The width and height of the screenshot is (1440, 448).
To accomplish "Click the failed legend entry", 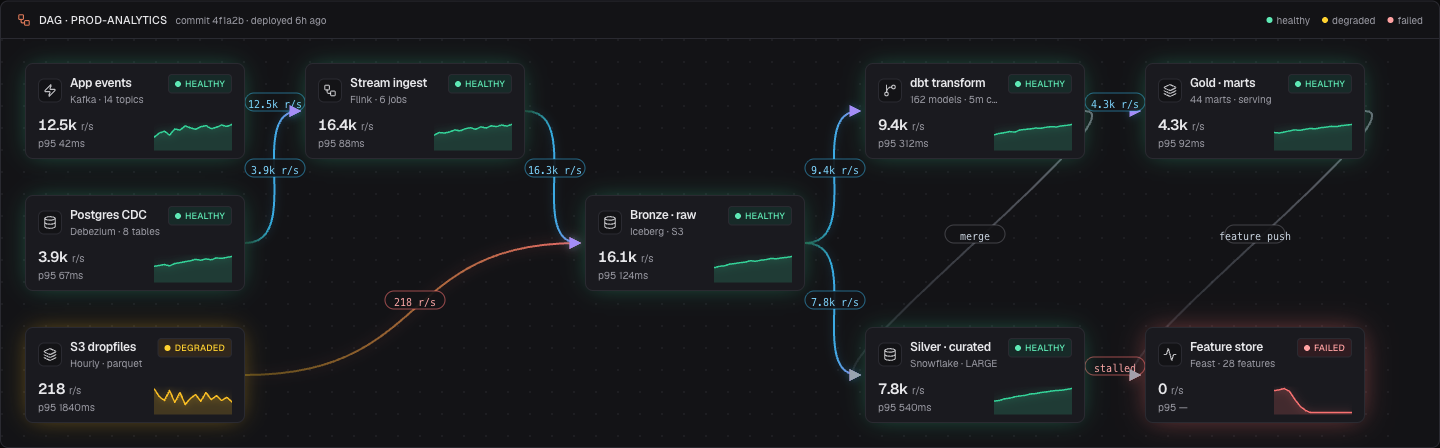I will click(1404, 20).
